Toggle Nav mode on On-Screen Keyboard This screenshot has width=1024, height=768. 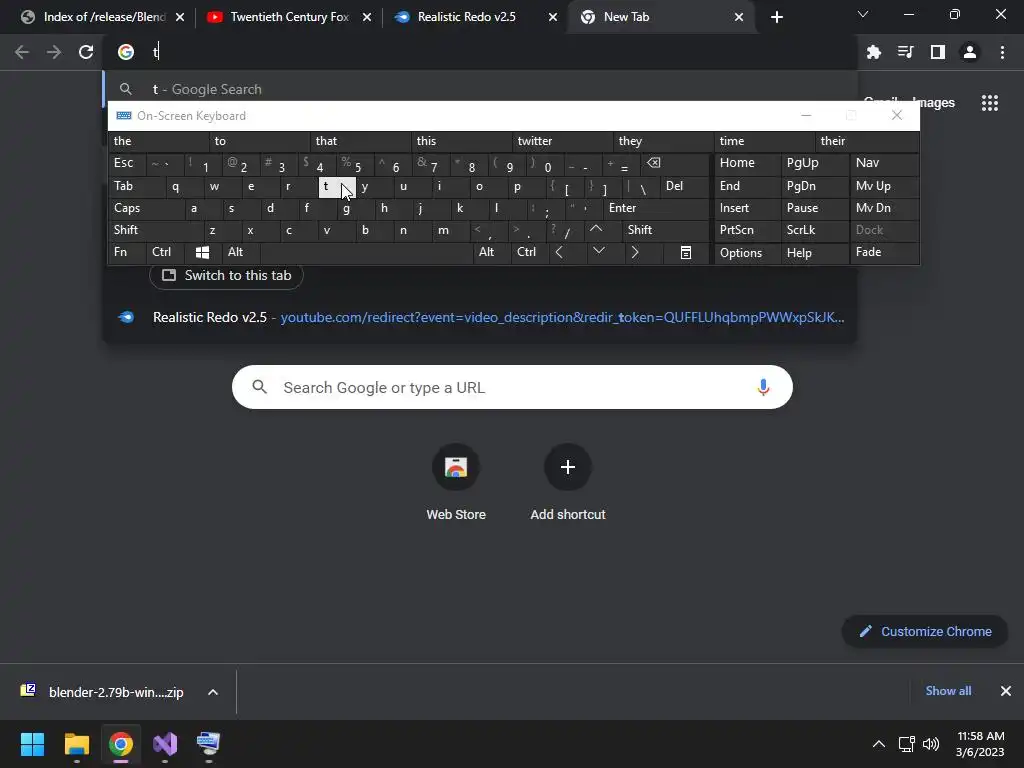pos(884,163)
